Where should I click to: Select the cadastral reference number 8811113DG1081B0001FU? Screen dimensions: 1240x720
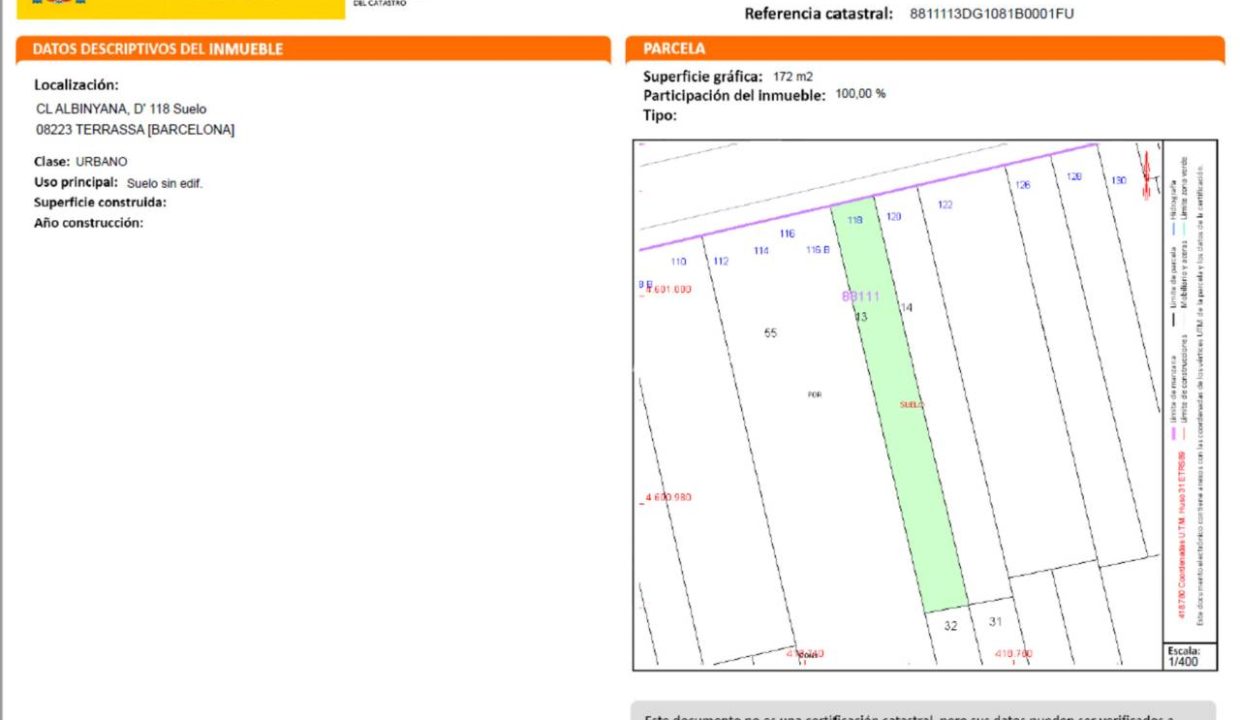(992, 14)
